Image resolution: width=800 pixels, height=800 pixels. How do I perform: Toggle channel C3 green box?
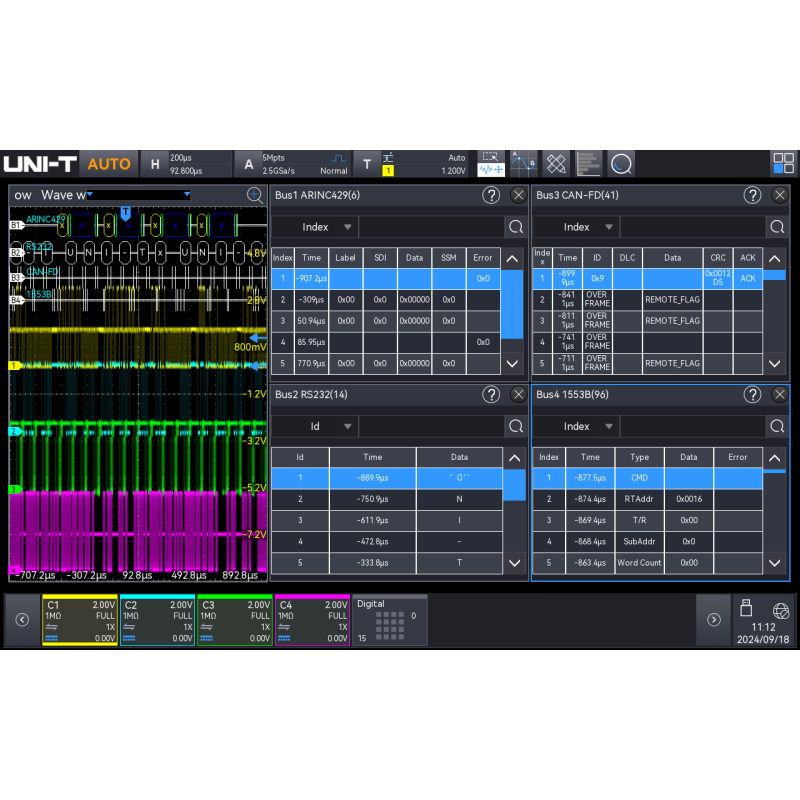tap(235, 620)
